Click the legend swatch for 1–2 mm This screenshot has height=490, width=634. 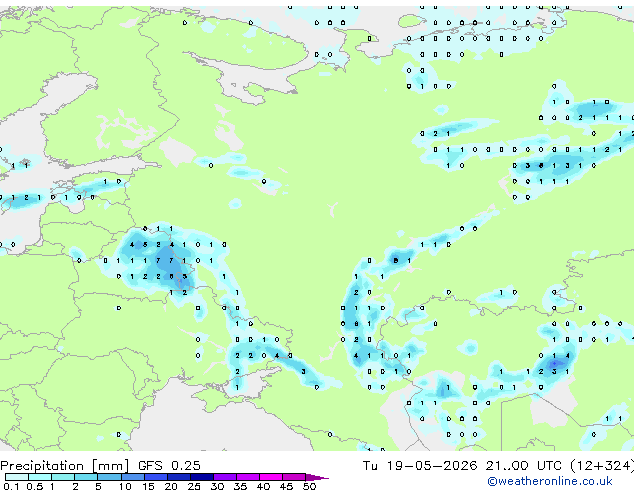pos(63,477)
